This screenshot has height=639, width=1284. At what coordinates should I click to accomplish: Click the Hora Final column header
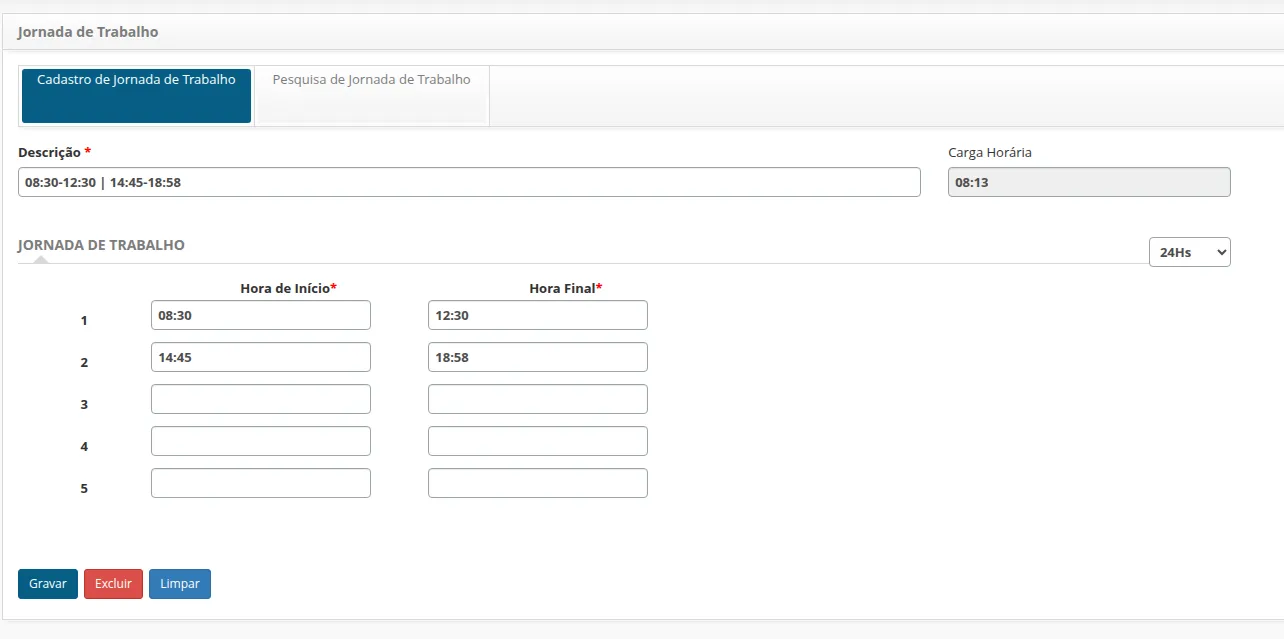tap(565, 288)
